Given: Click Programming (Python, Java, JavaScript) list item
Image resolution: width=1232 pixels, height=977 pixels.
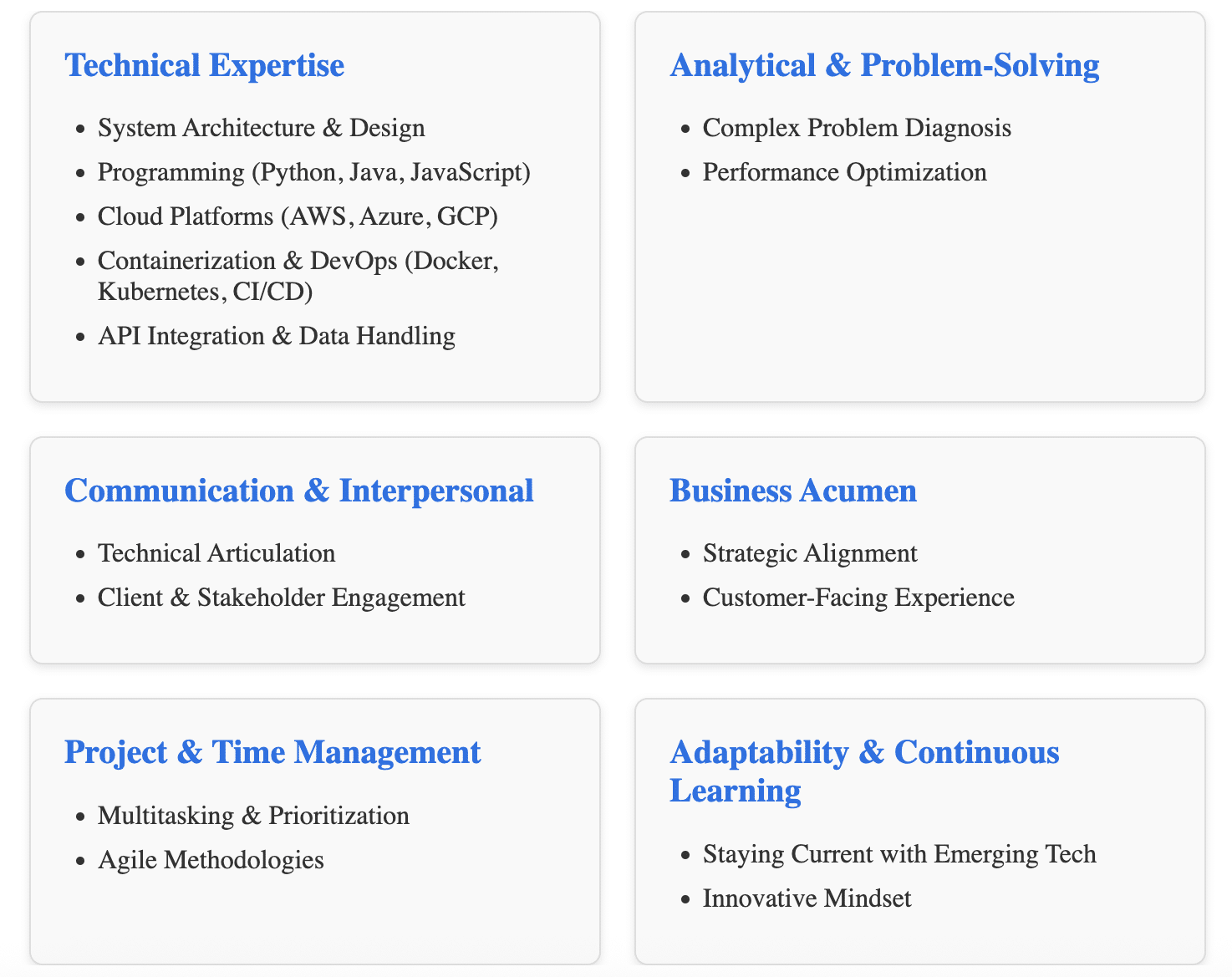Looking at the screenshot, I should (x=314, y=172).
